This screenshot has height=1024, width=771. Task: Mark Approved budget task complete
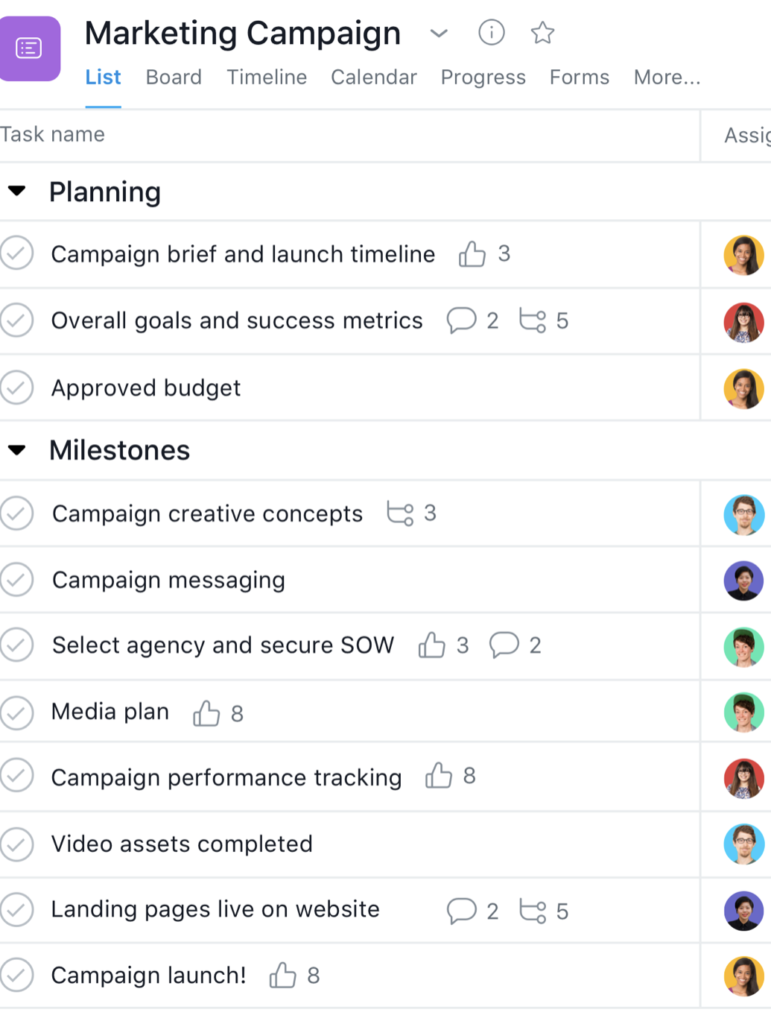coord(16,387)
